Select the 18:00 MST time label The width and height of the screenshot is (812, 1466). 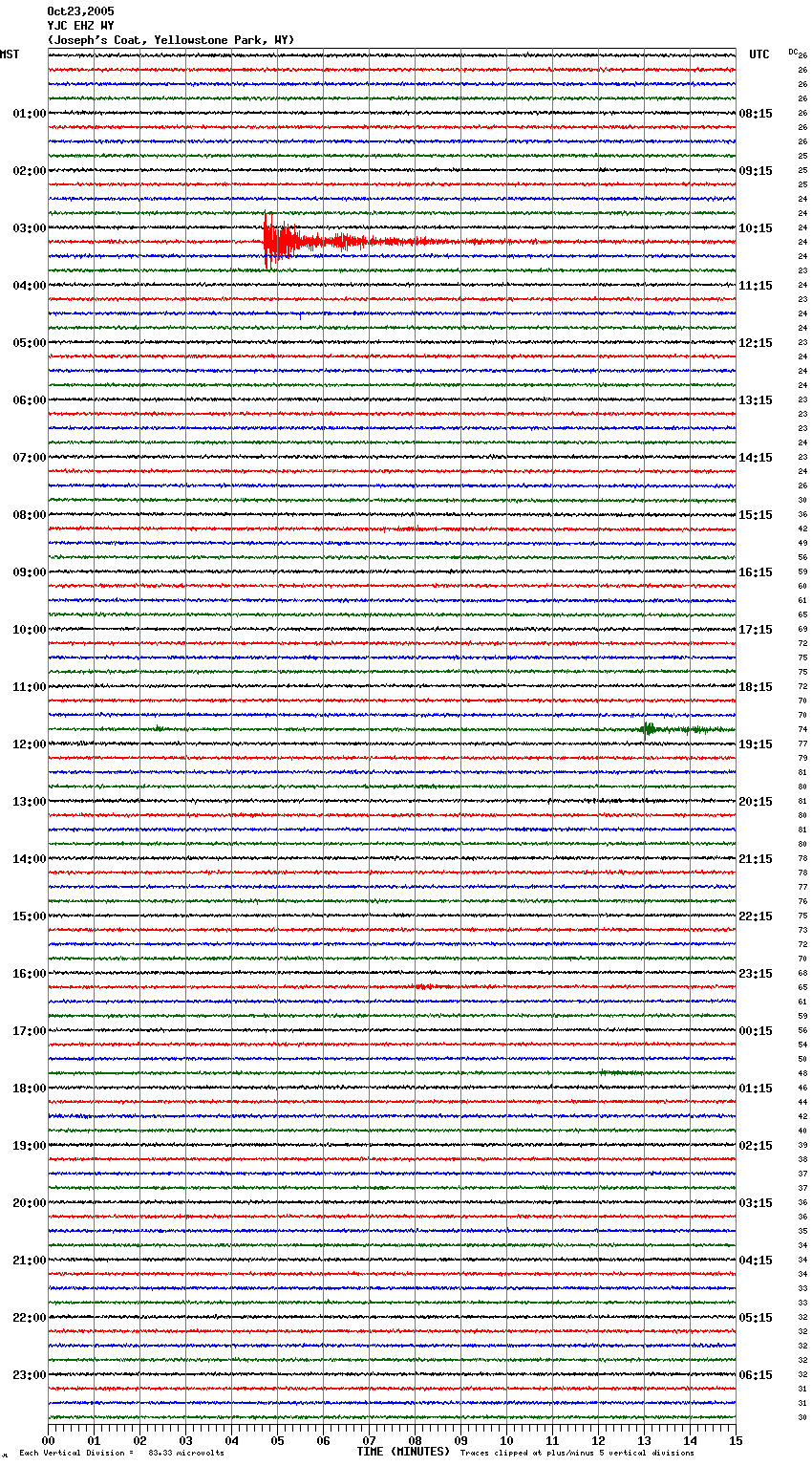pos(30,1089)
